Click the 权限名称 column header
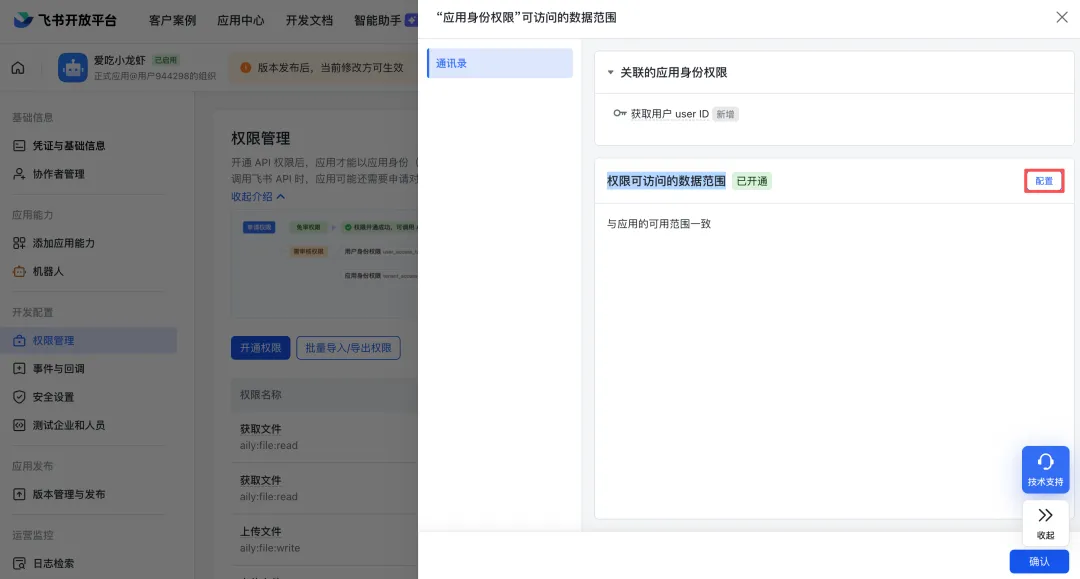The image size is (1080, 579). [x=260, y=394]
